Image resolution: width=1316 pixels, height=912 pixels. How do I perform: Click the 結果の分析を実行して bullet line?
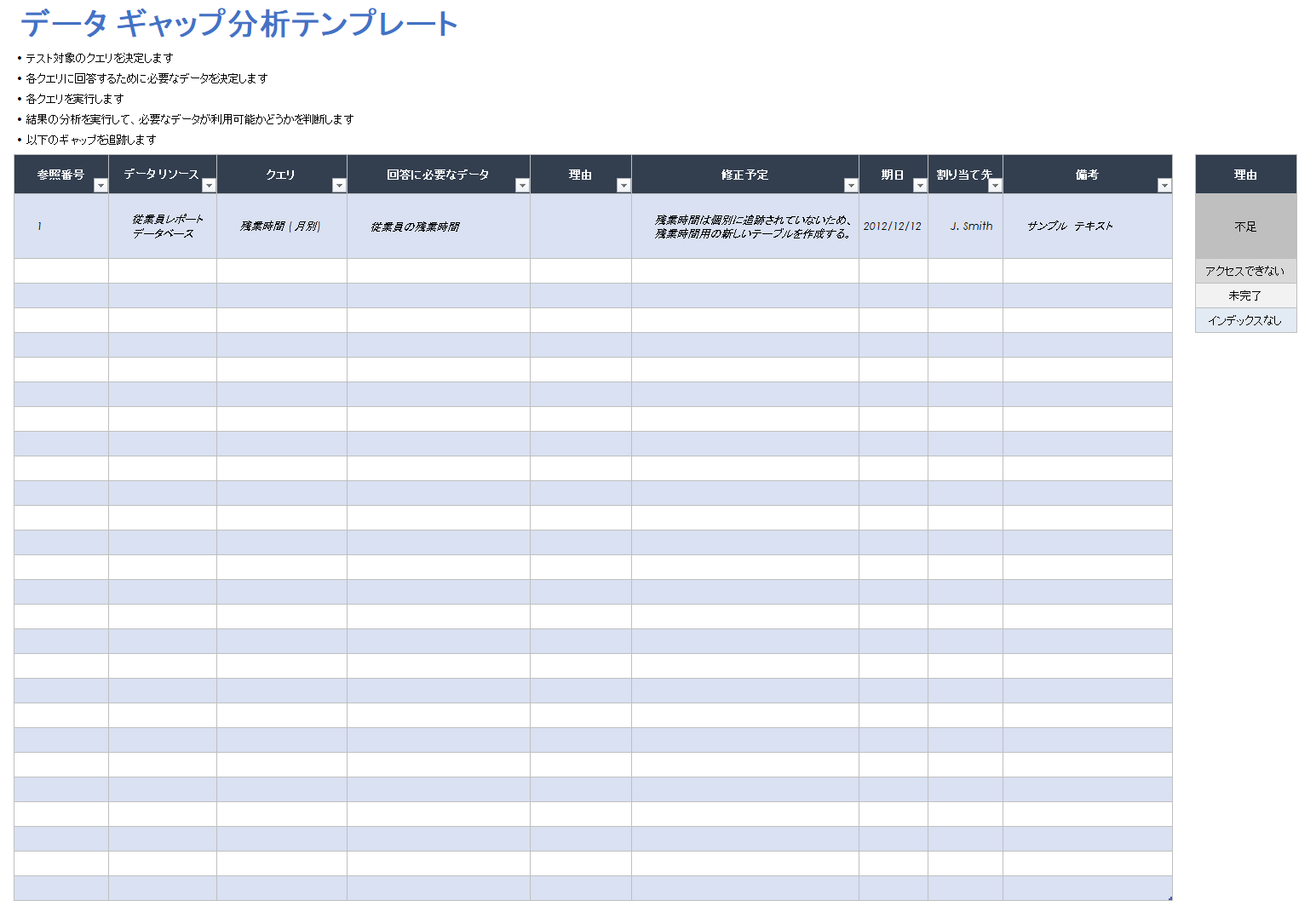tap(186, 119)
